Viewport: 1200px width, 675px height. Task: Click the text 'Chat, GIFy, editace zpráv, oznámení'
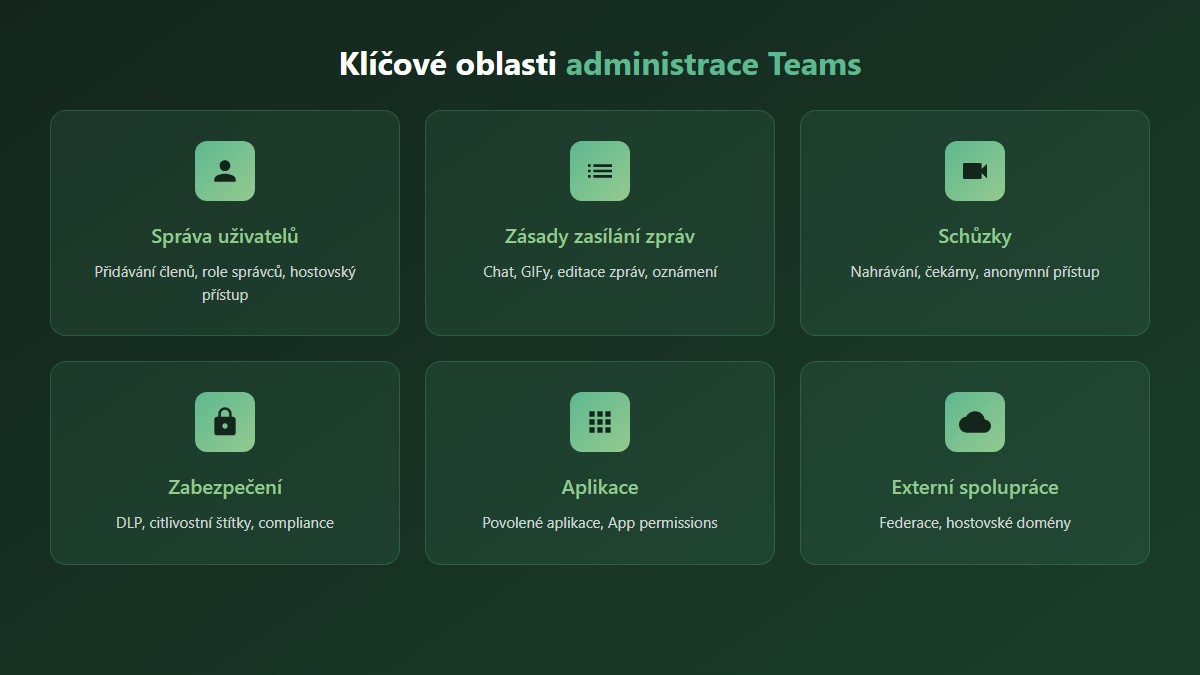click(x=600, y=272)
